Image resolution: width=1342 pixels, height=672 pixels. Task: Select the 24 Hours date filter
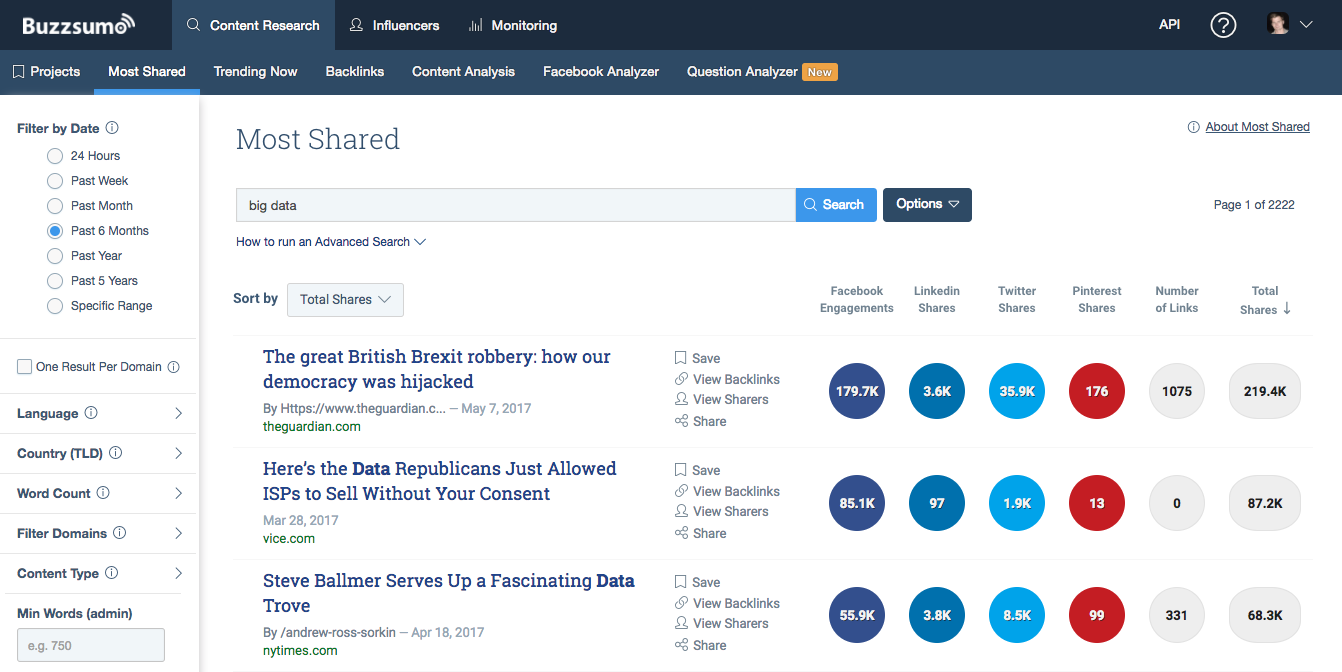pyautogui.click(x=55, y=155)
